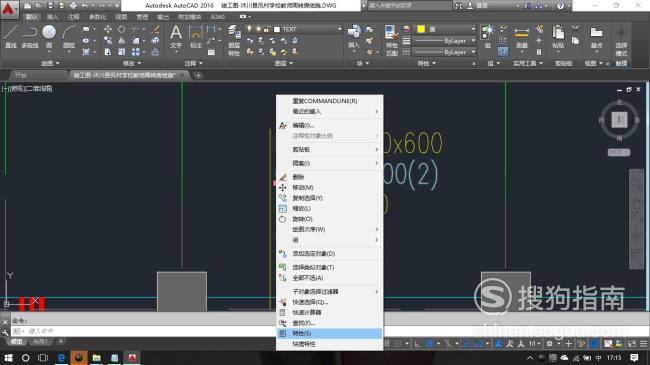Viewport: 650px width, 365px height.
Task: Click the Base point (基点) view icon
Action: point(596,36)
